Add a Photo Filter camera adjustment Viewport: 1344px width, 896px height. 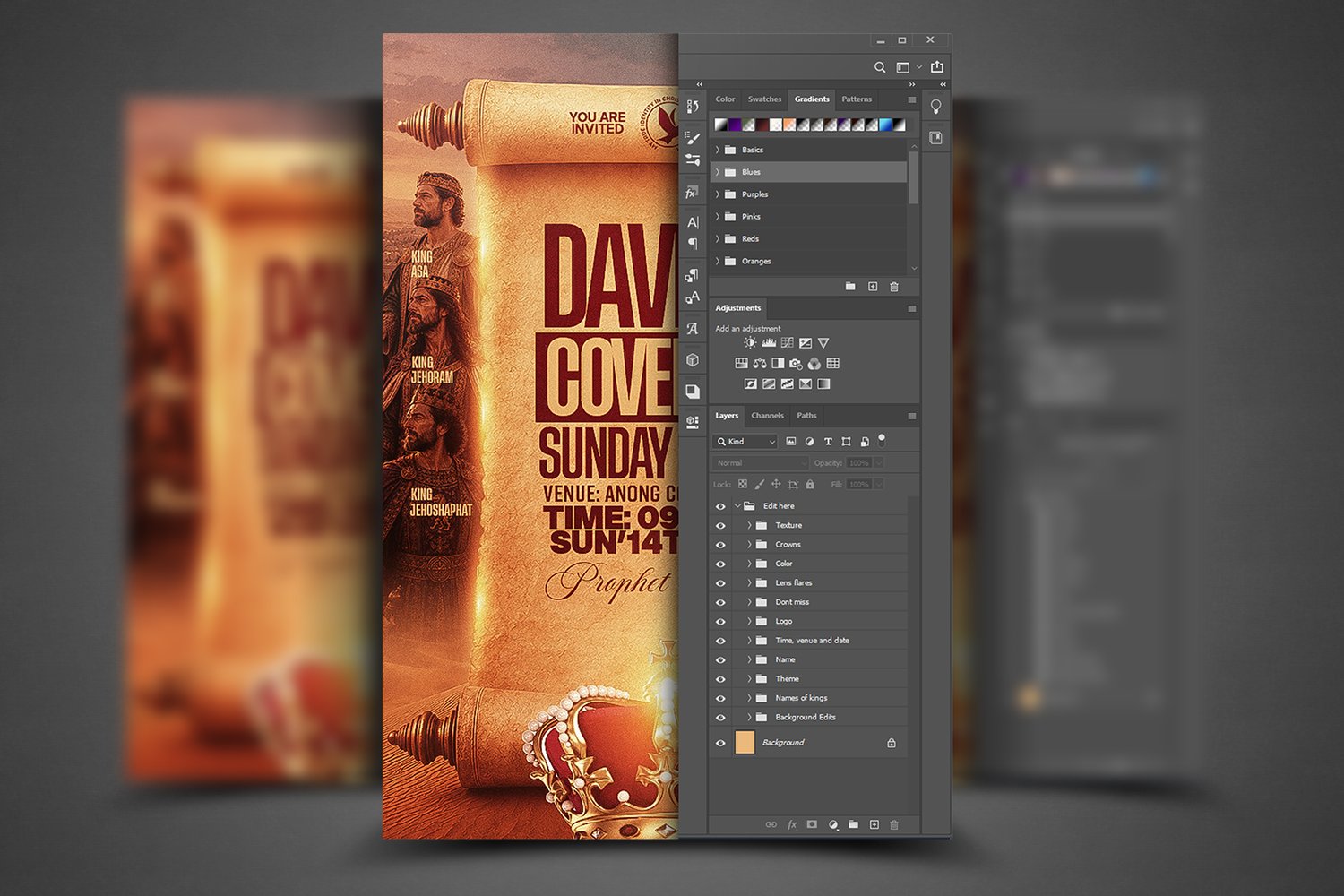tap(796, 364)
